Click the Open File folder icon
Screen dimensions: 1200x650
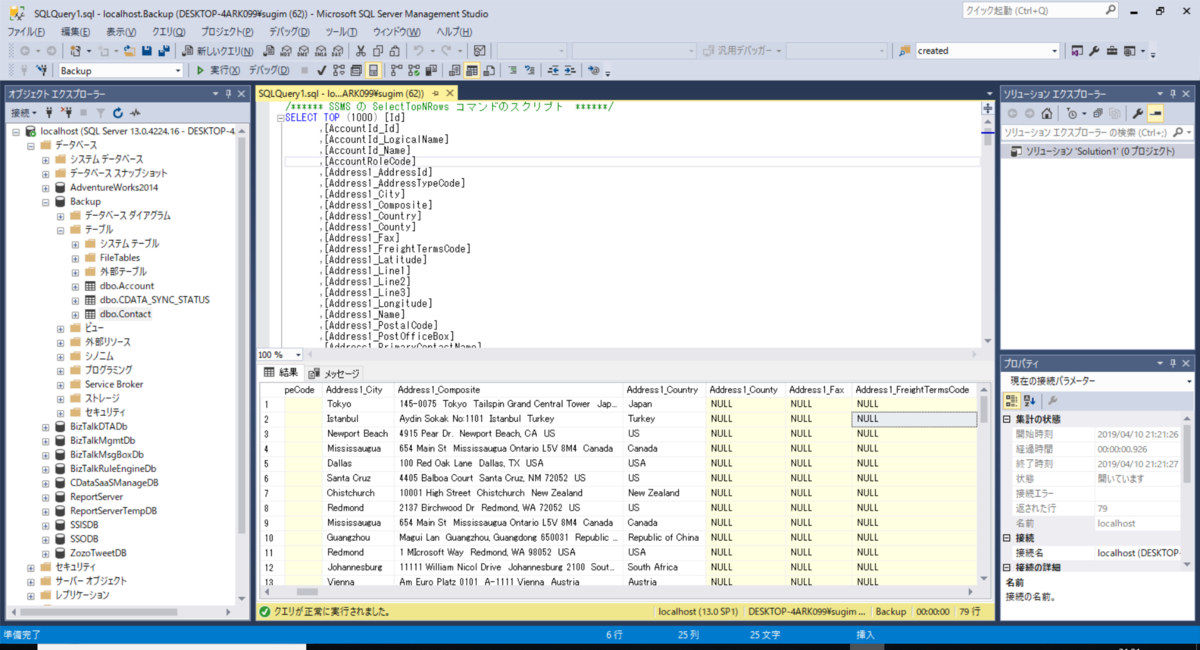click(129, 51)
